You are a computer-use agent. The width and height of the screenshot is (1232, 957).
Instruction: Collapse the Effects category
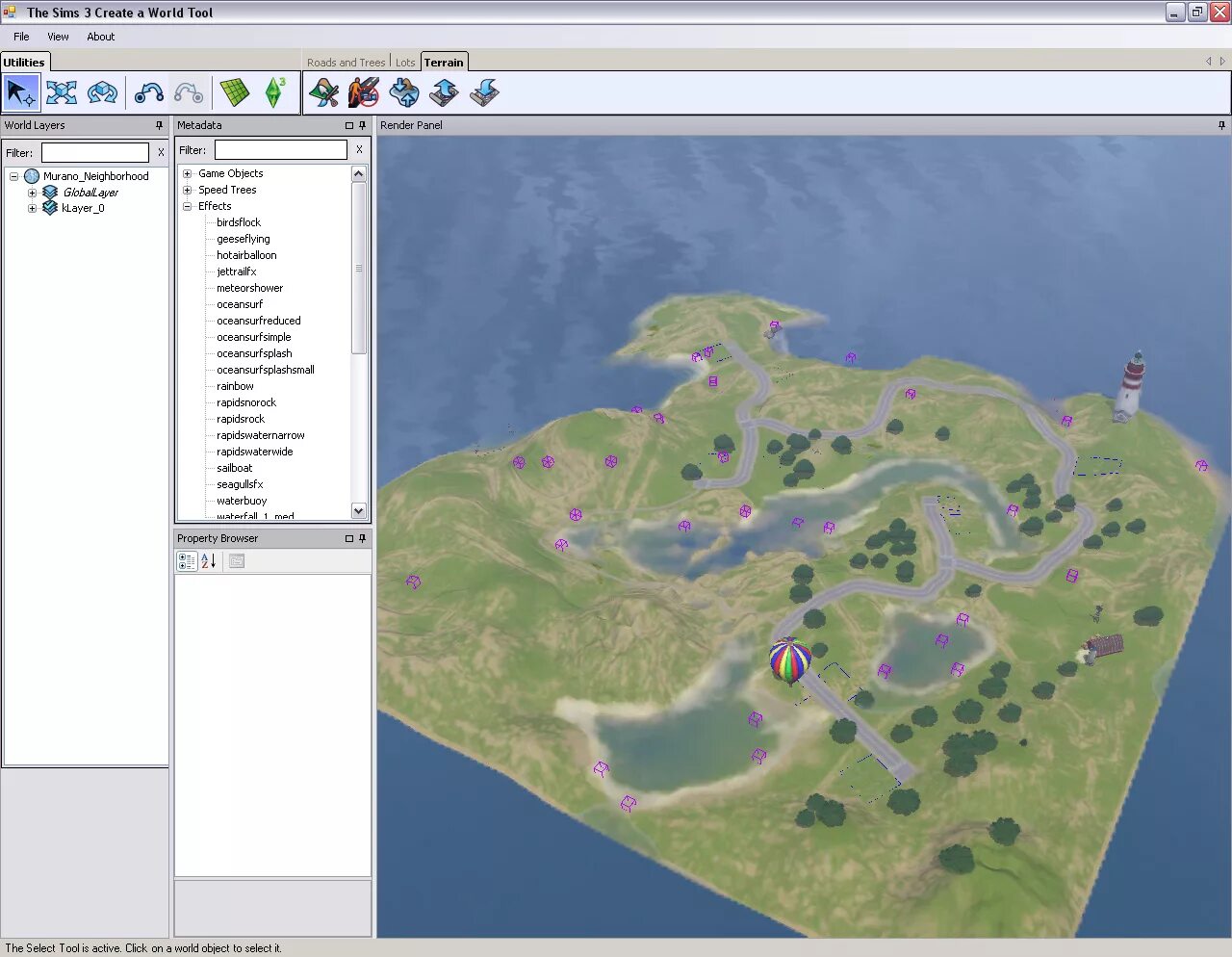[188, 206]
